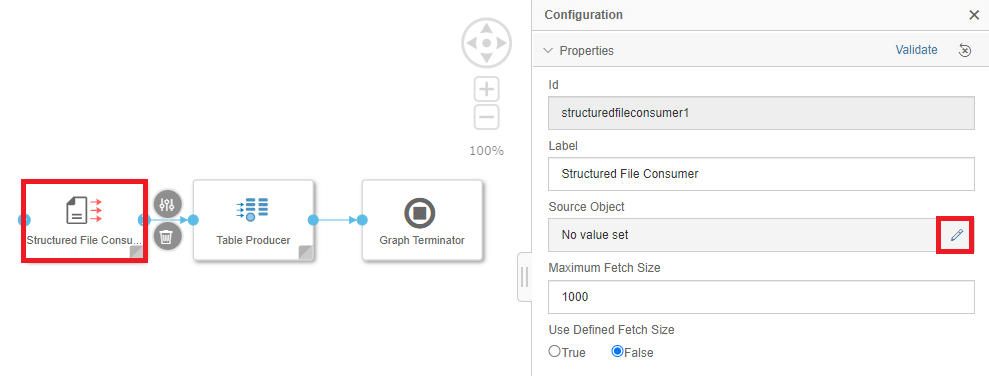Zoom out with the minus button

point(486,117)
